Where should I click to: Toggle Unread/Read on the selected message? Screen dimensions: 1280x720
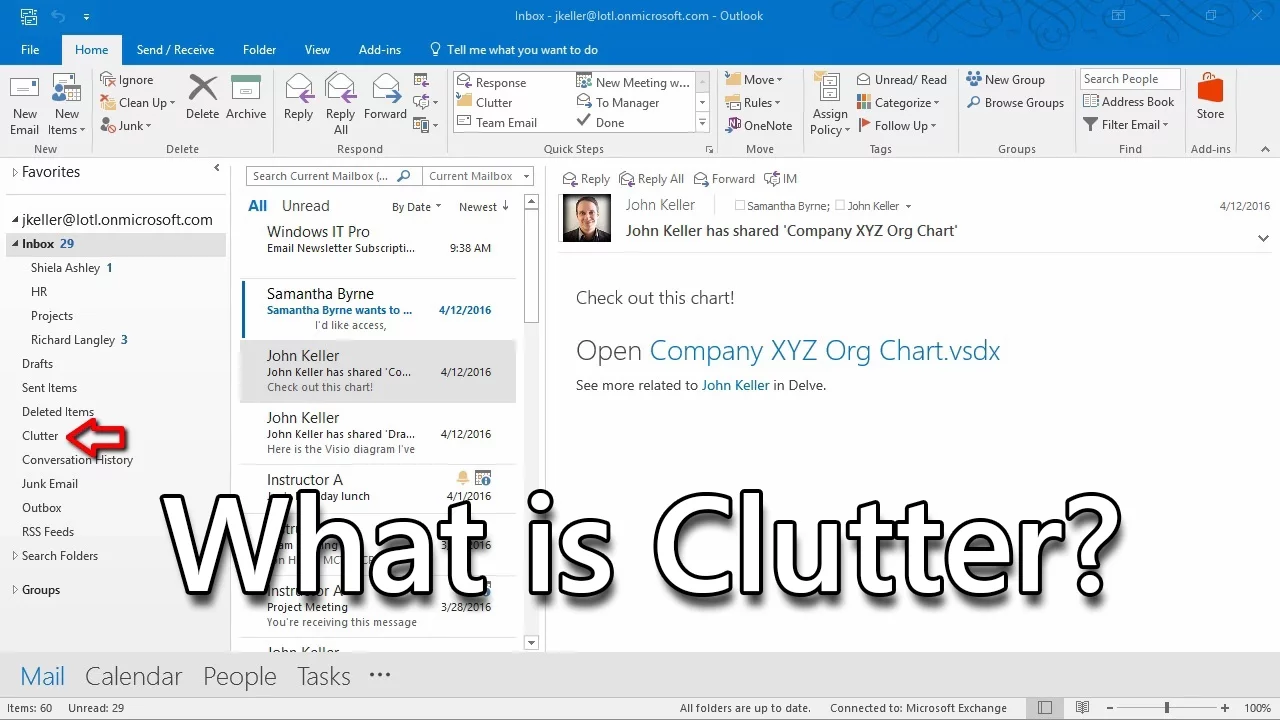point(902,79)
